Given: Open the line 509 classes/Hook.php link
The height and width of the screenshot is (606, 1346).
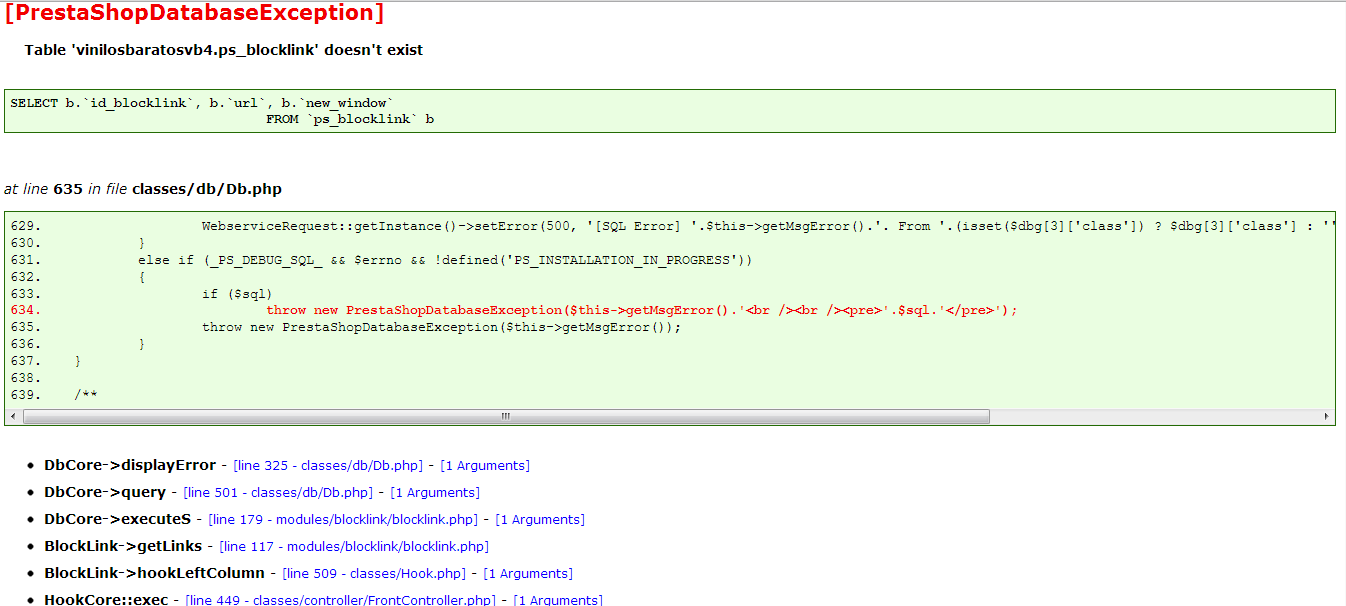Looking at the screenshot, I should pos(375,574).
